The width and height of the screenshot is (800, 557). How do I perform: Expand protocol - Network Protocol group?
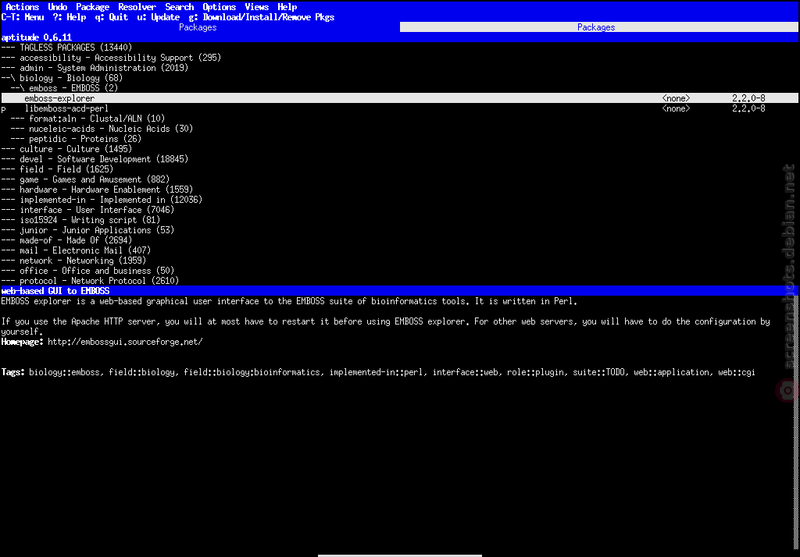(90, 281)
